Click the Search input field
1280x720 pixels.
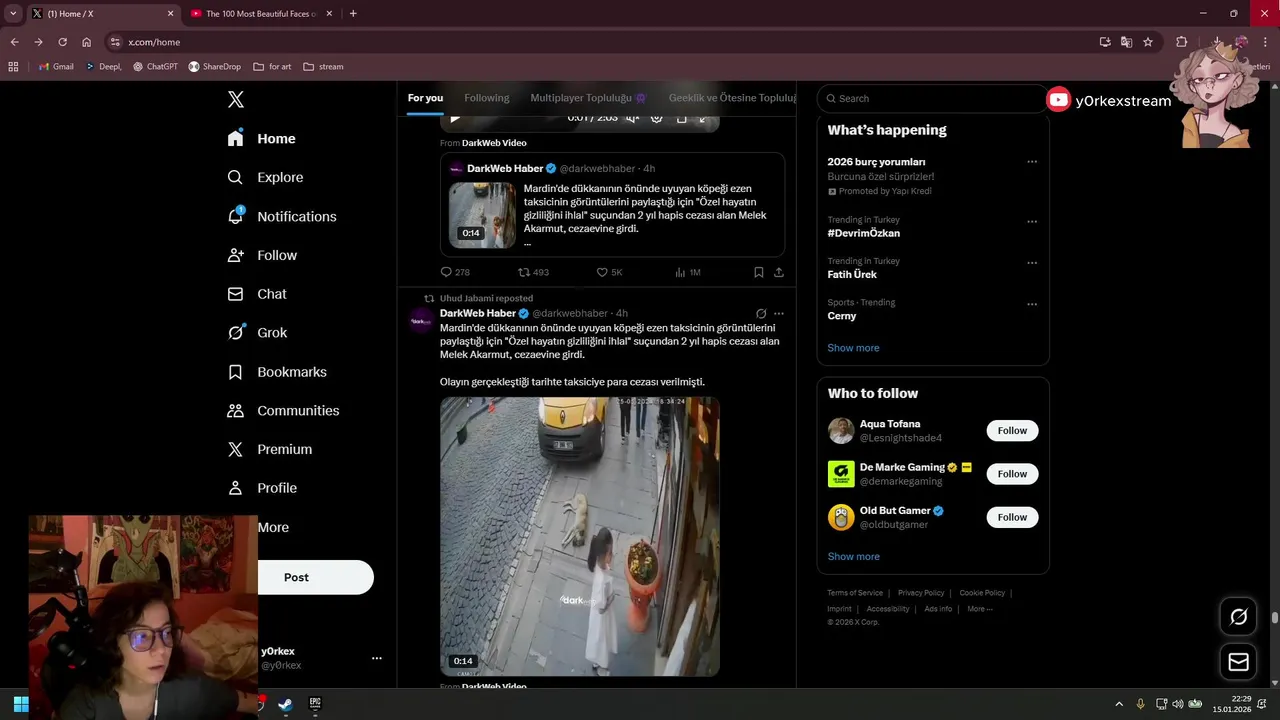coord(932,98)
